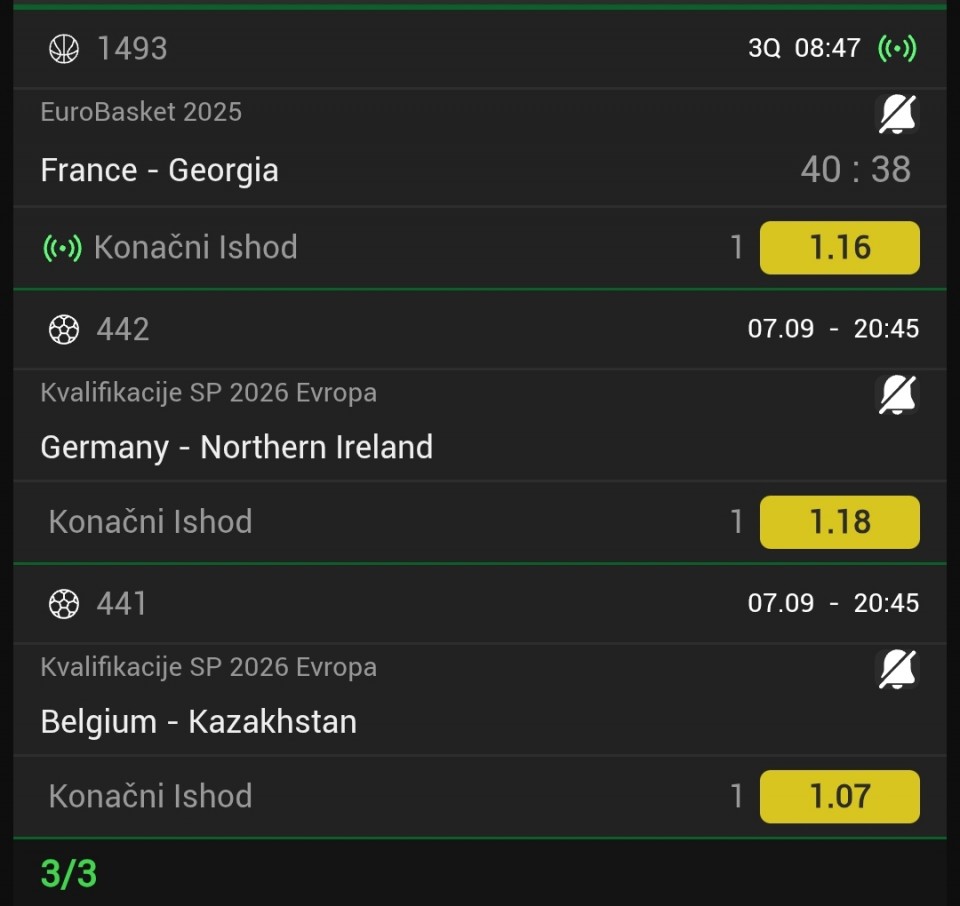Click the 3Q 08:47 game clock
This screenshot has height=906, width=960.
[x=804, y=48]
